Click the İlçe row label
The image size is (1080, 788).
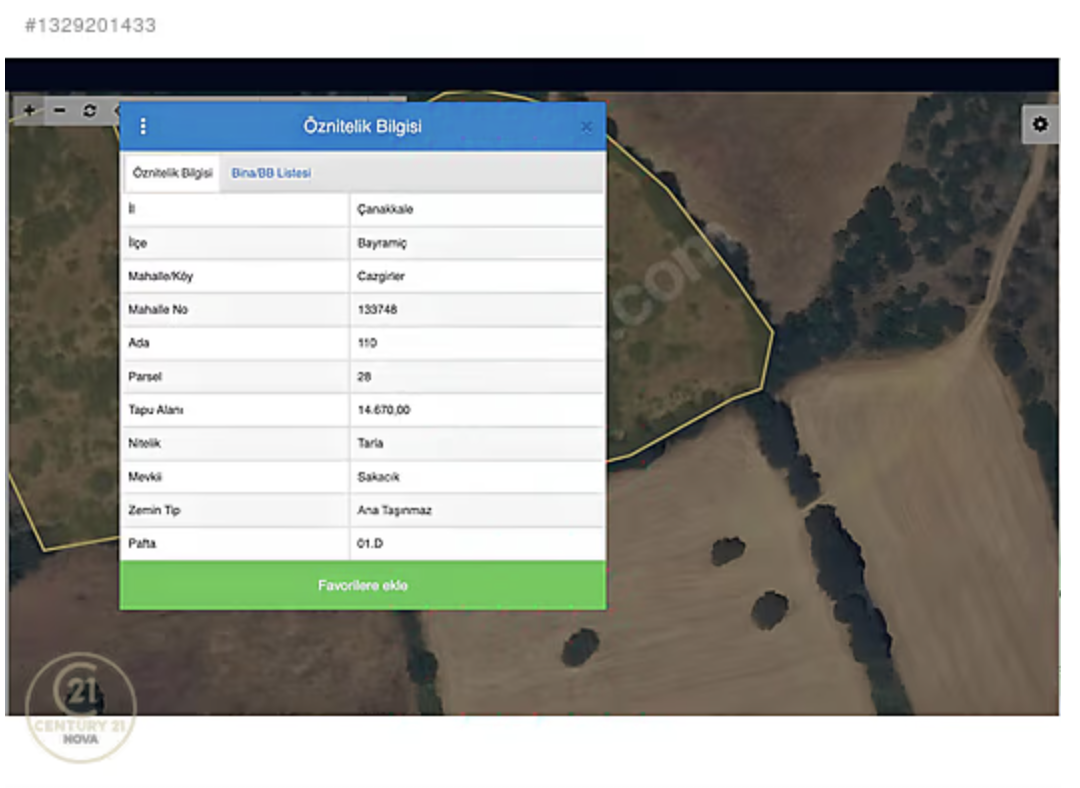[138, 243]
